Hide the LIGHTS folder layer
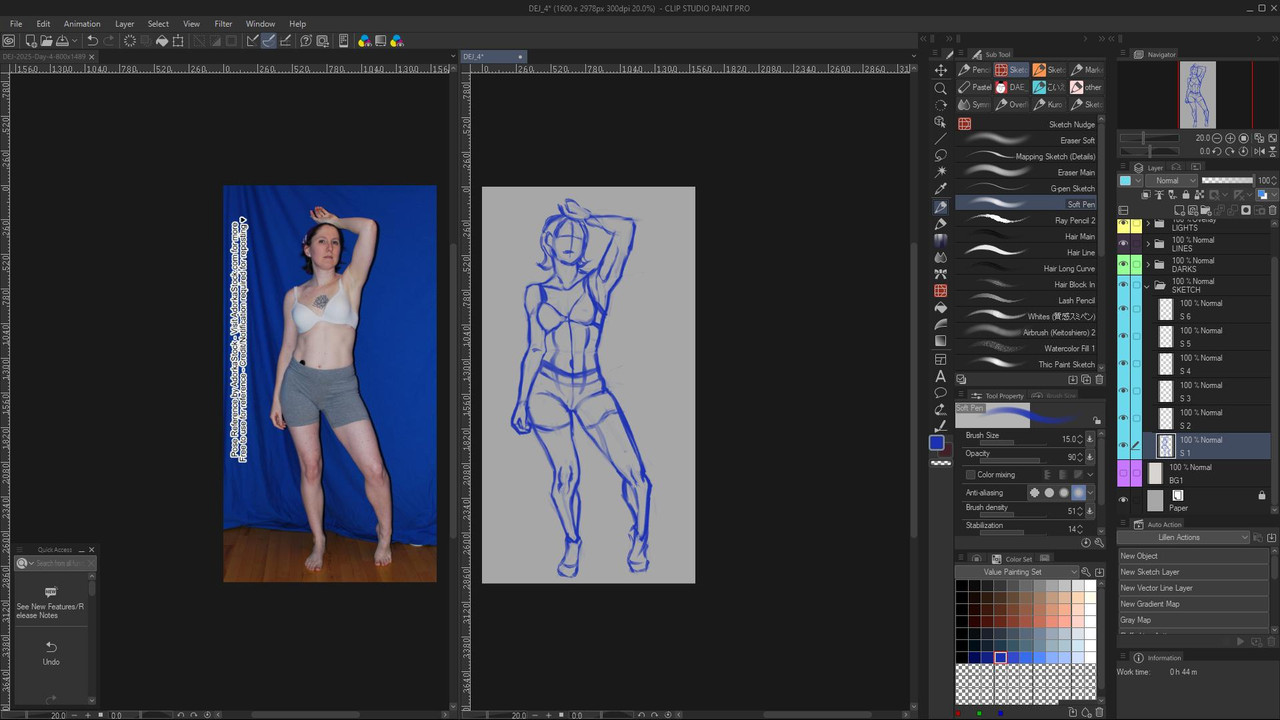The width and height of the screenshot is (1280, 720). (1123, 222)
